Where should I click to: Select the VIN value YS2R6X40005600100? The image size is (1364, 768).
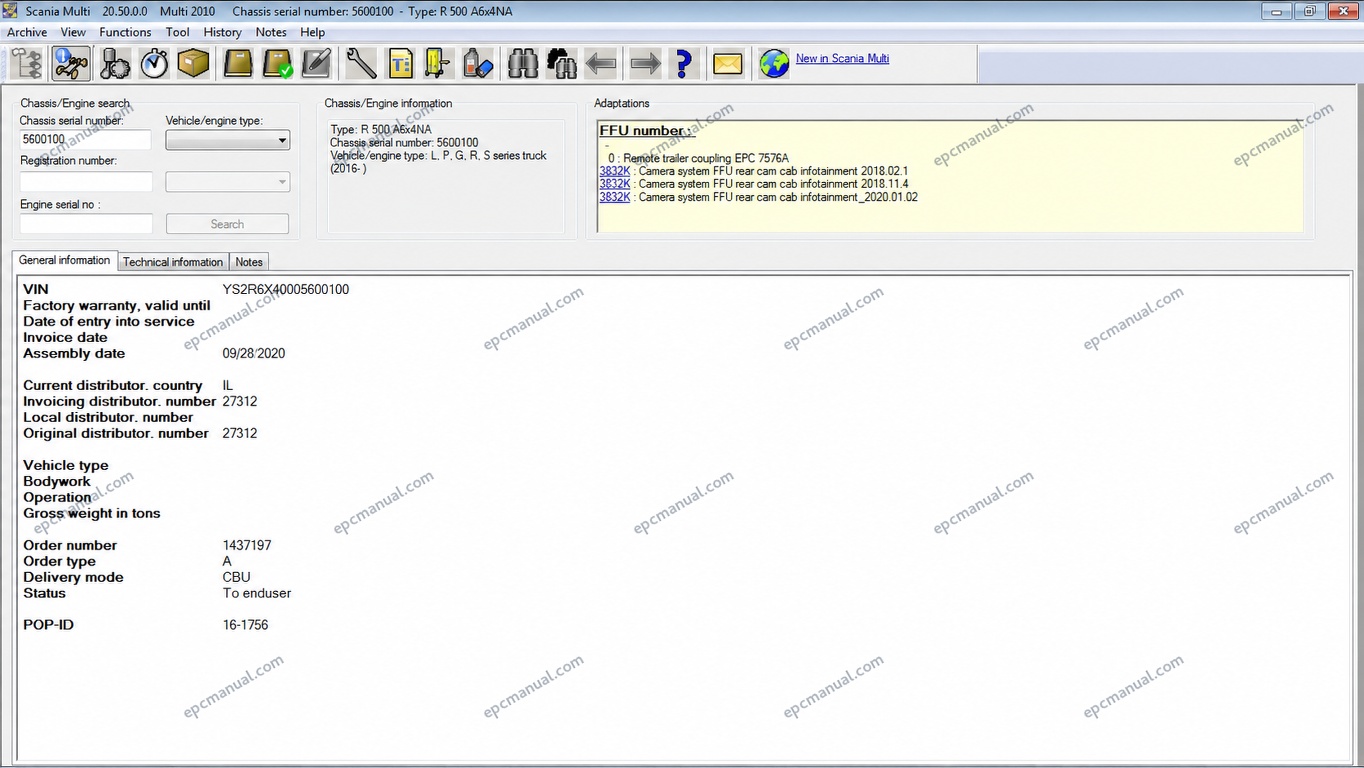coord(286,289)
